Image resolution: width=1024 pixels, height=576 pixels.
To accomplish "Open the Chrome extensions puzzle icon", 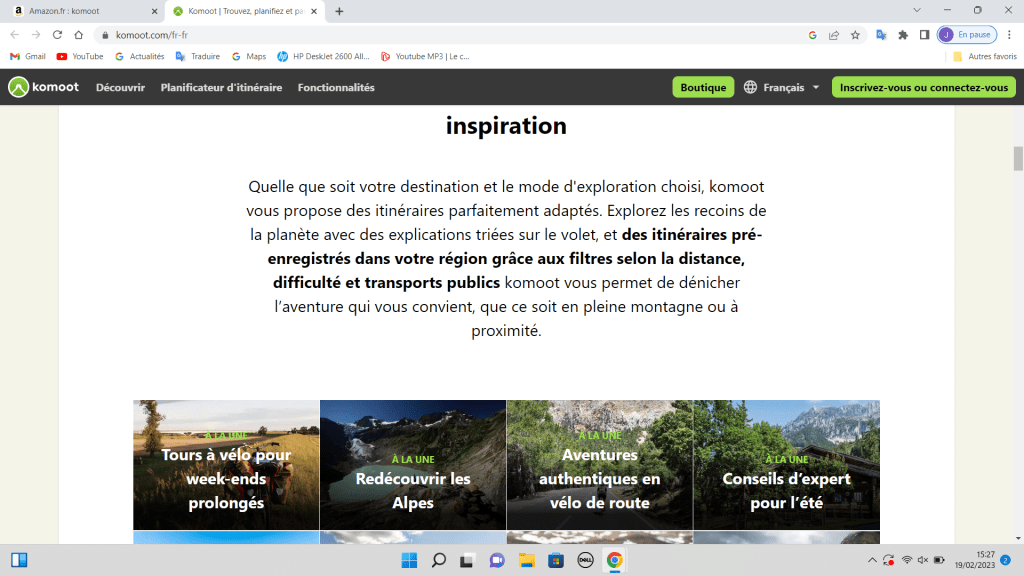I will tap(903, 34).
